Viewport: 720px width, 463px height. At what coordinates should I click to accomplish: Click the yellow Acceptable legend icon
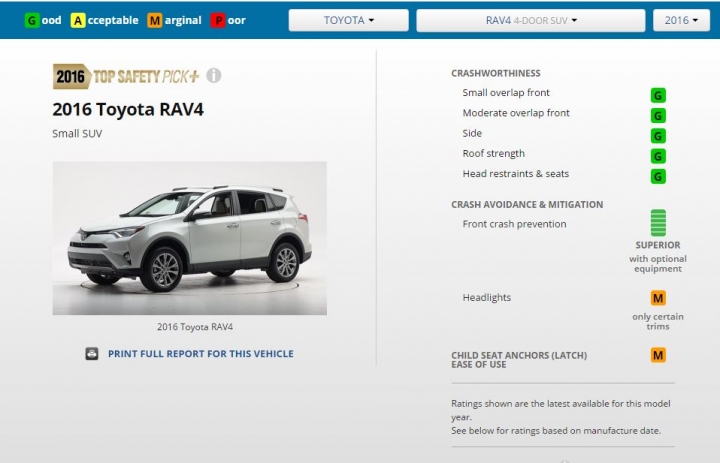click(78, 21)
